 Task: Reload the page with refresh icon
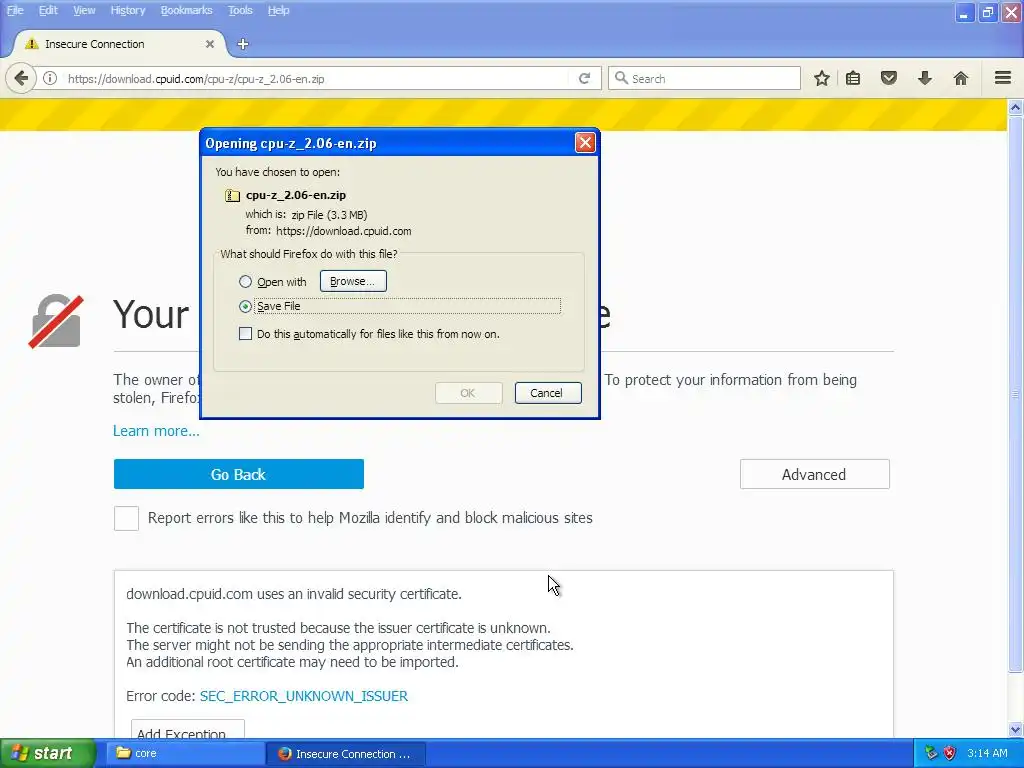tap(584, 79)
